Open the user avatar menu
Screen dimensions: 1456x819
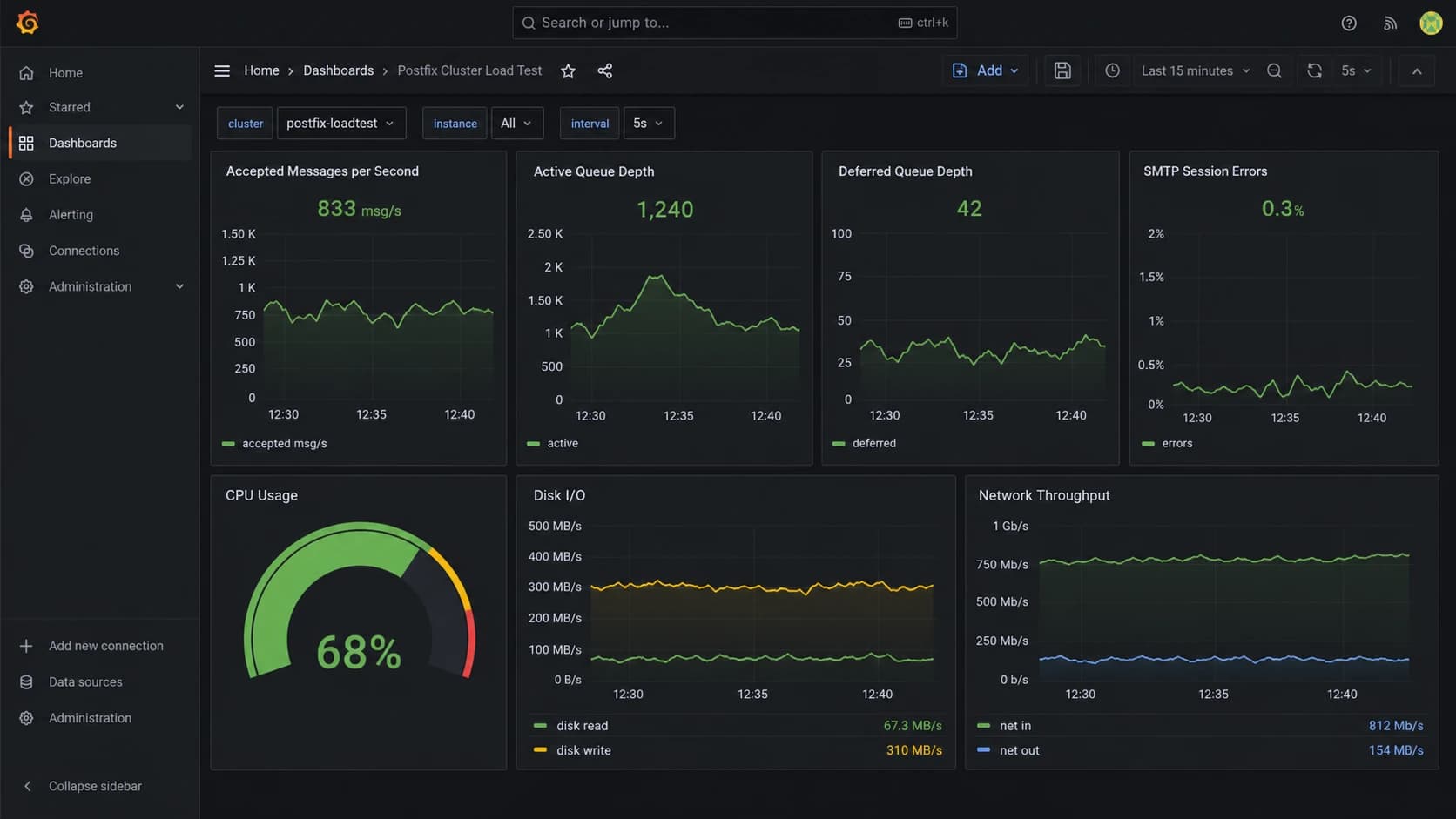(1431, 23)
